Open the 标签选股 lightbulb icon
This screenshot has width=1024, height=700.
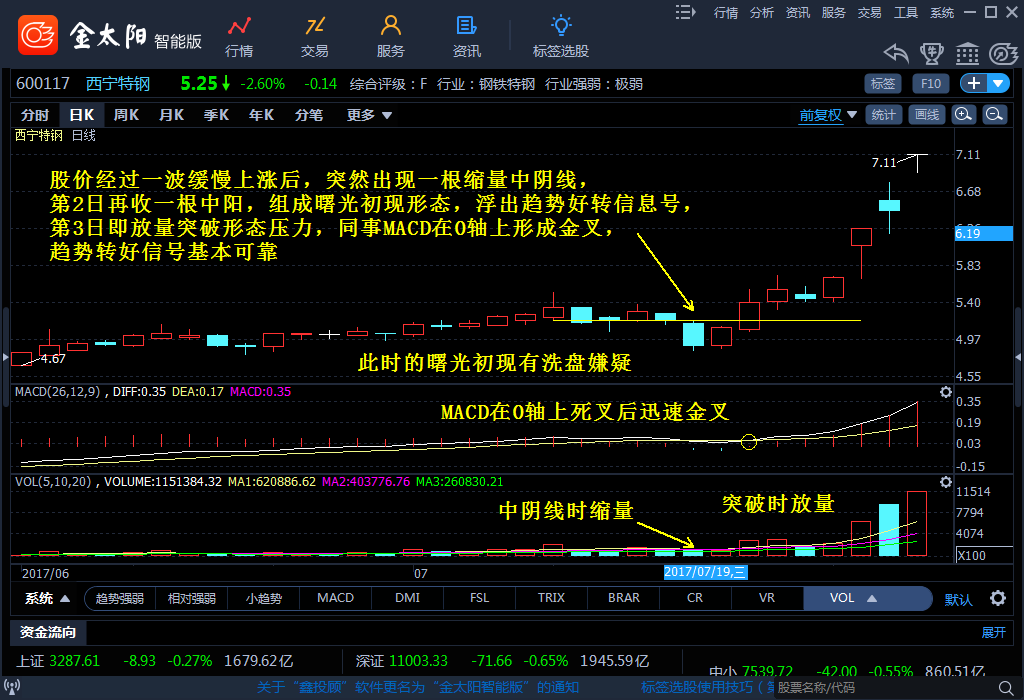pos(561,26)
